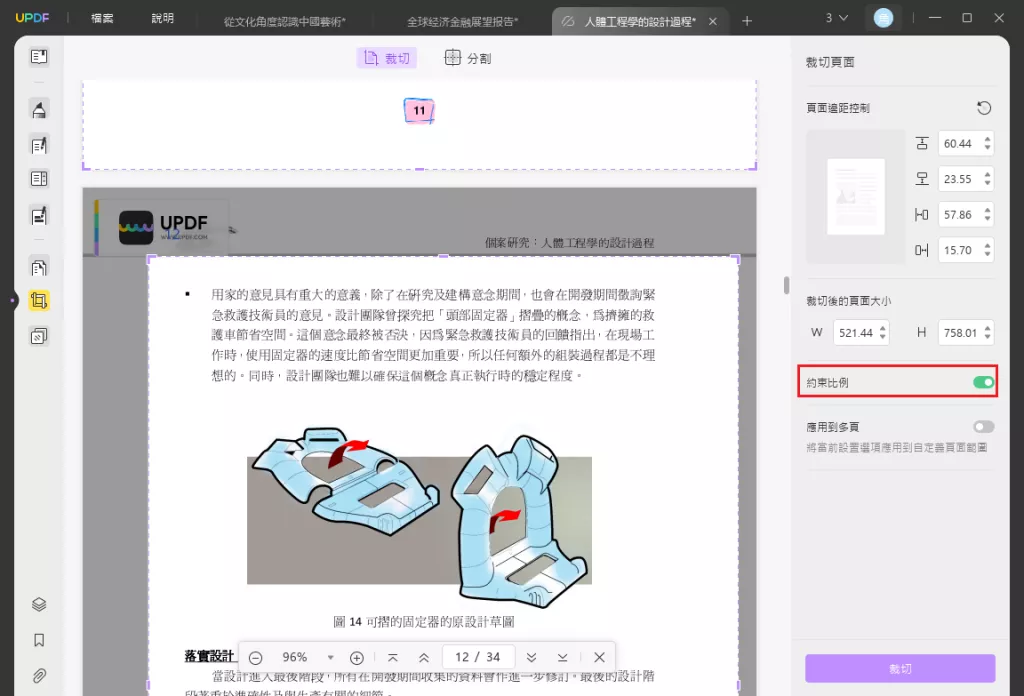Select the Edit PDF sidebar icon
Viewport: 1024px width, 696px height.
coord(39,145)
